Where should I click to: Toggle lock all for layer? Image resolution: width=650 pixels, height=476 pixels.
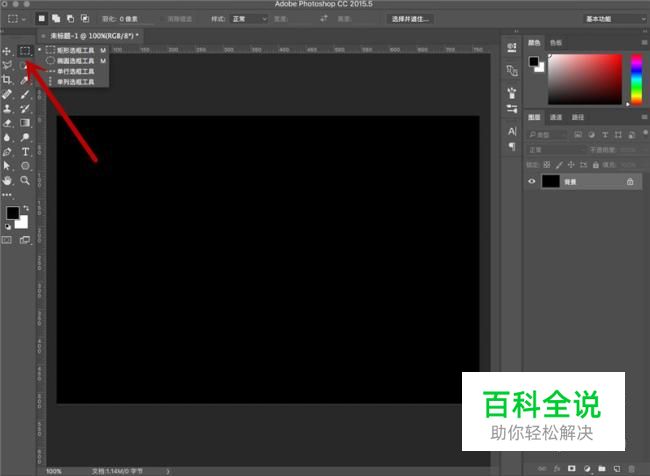[595, 165]
